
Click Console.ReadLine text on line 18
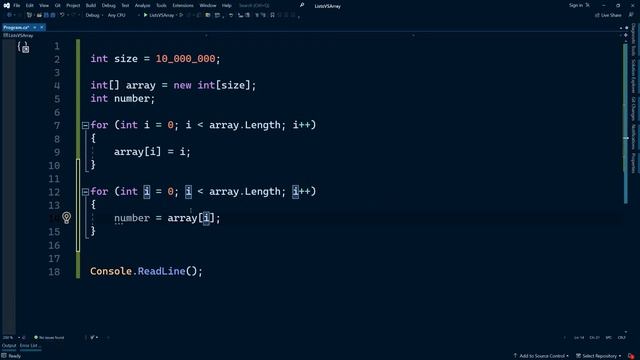pos(138,271)
